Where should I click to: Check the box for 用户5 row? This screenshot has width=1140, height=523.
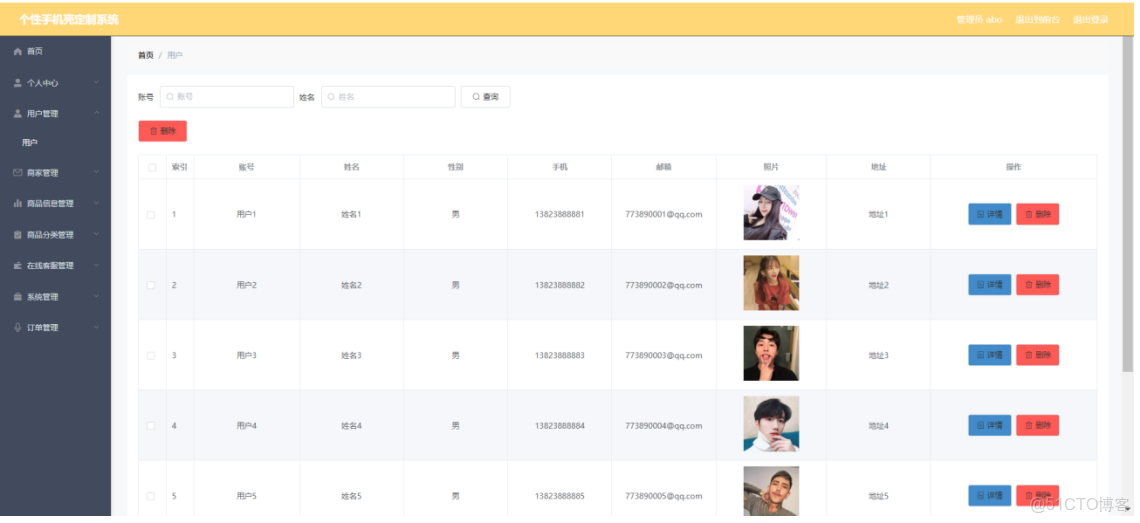tap(151, 496)
